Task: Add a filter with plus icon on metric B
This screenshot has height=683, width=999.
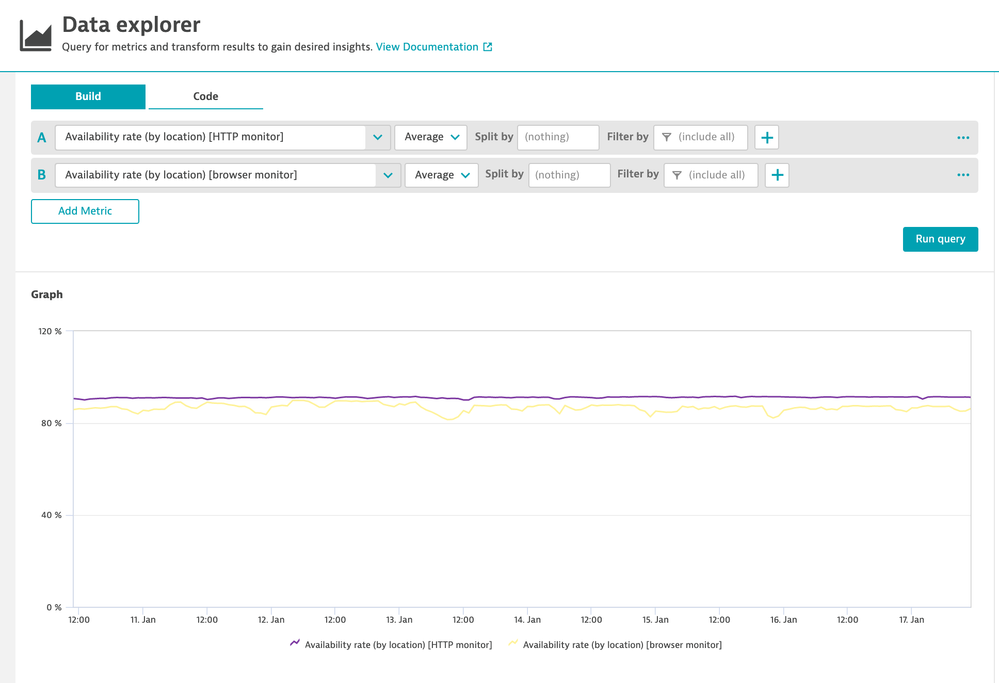Action: (777, 175)
